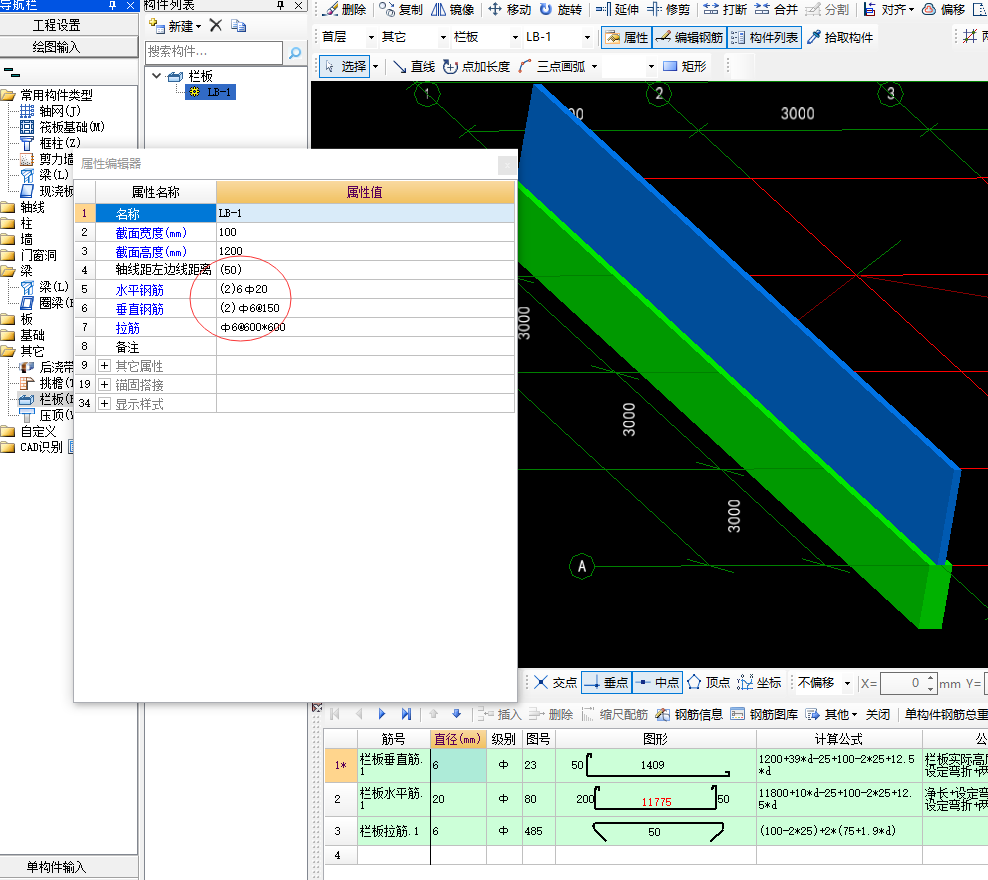Delete component with the X icon in 构件列表

215,25
